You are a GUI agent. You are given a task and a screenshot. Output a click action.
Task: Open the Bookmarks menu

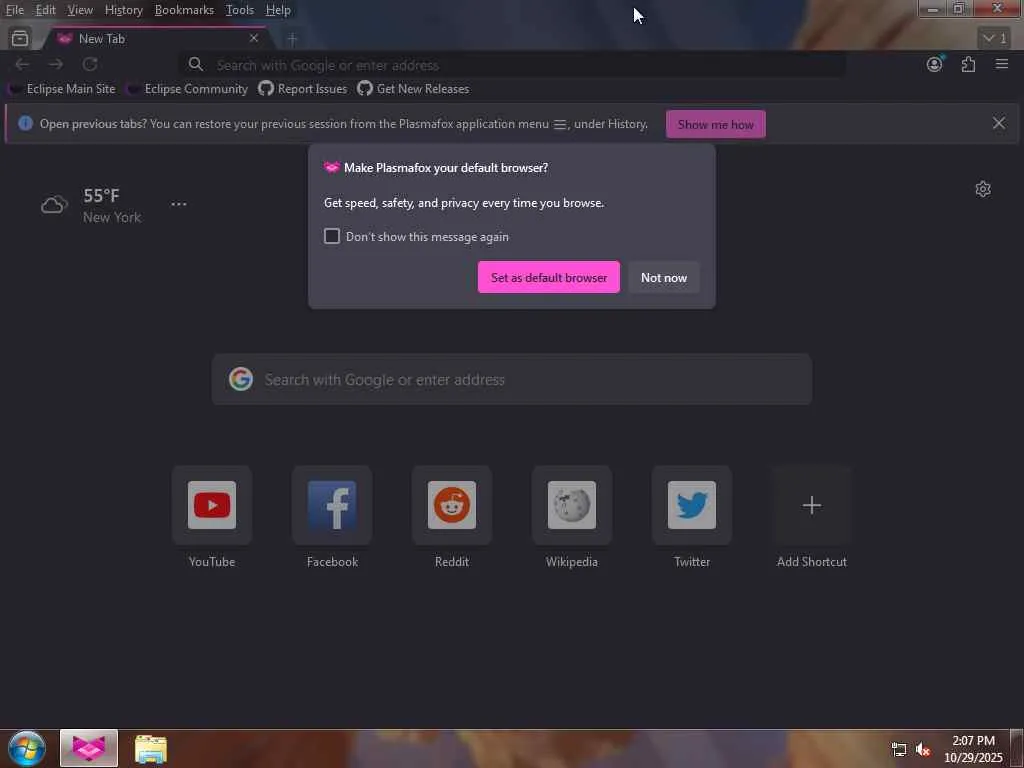pos(184,10)
